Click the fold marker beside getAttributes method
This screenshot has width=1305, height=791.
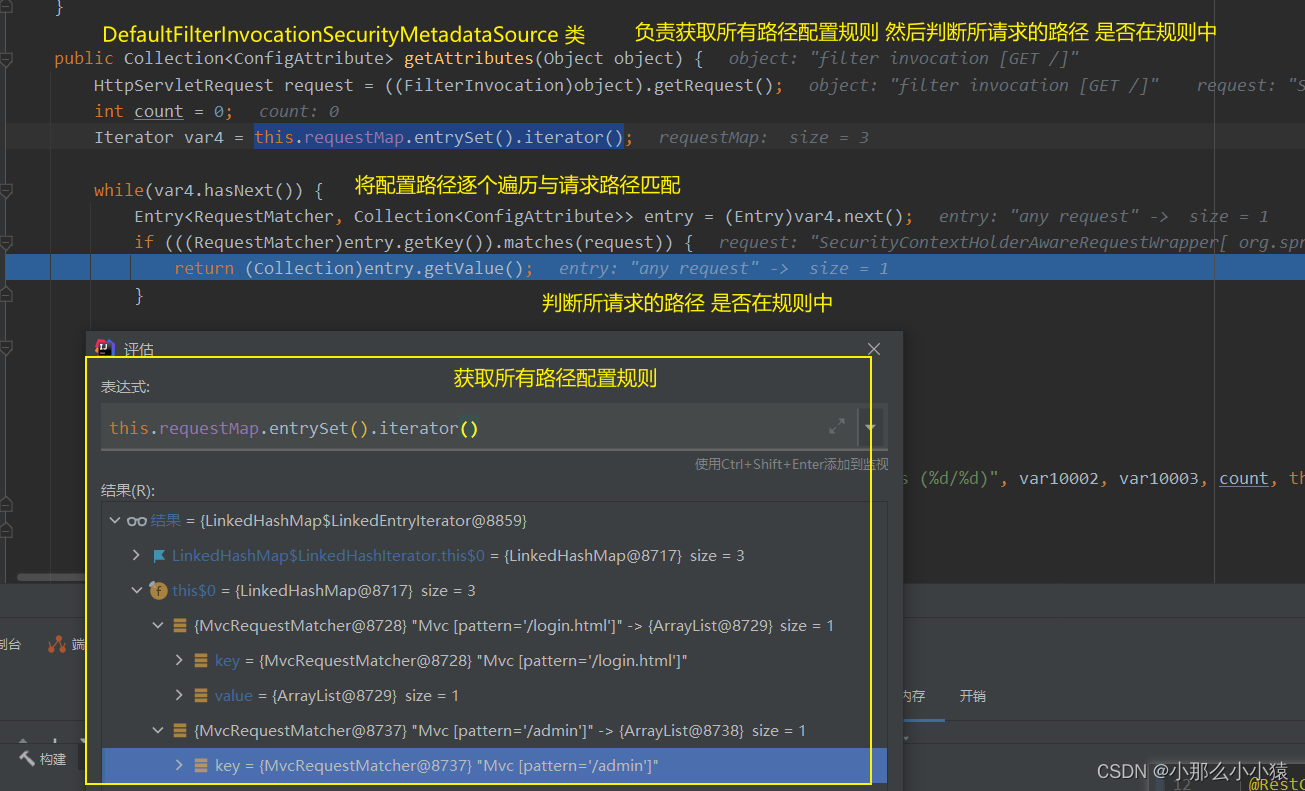point(8,59)
